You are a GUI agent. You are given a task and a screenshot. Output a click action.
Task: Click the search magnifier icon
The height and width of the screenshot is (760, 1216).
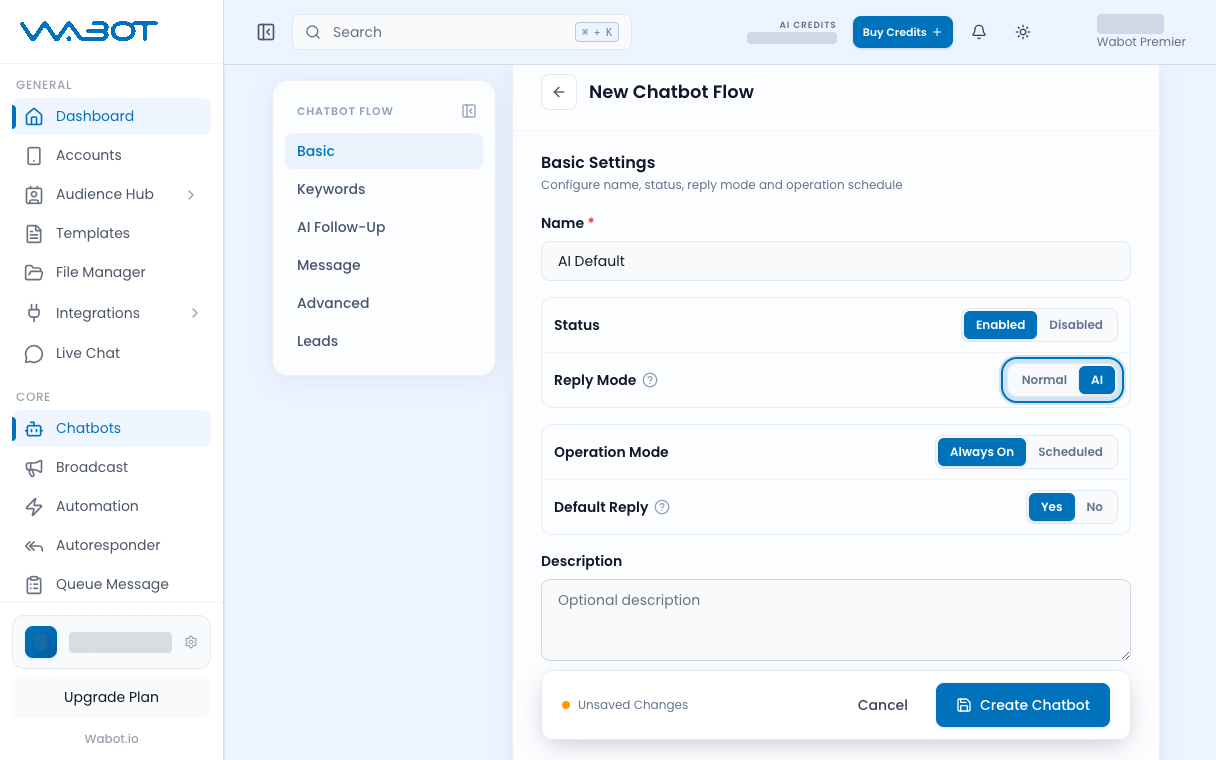pyautogui.click(x=313, y=32)
